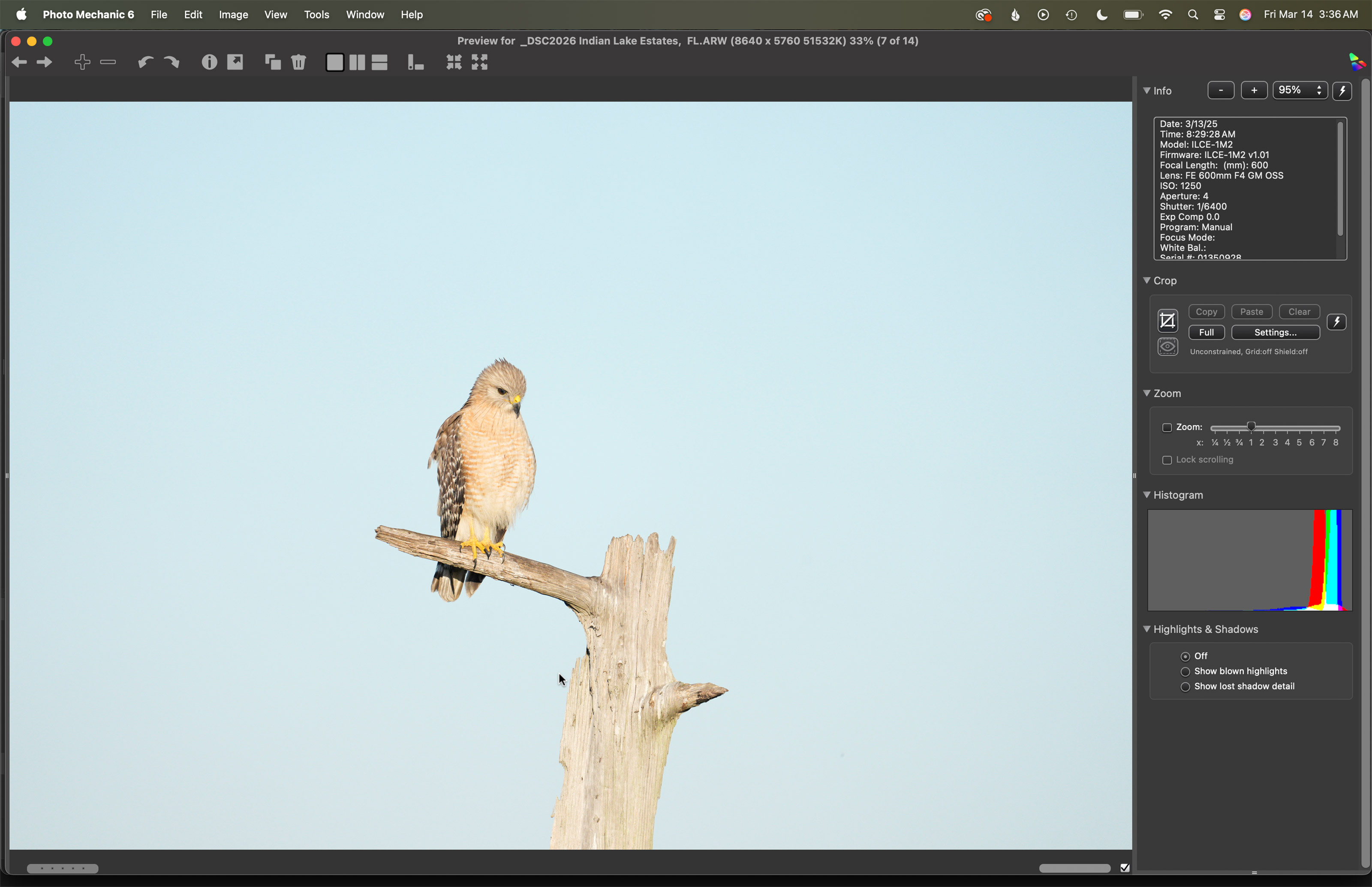Open the File menu
This screenshot has height=887, width=1372.
[x=159, y=15]
